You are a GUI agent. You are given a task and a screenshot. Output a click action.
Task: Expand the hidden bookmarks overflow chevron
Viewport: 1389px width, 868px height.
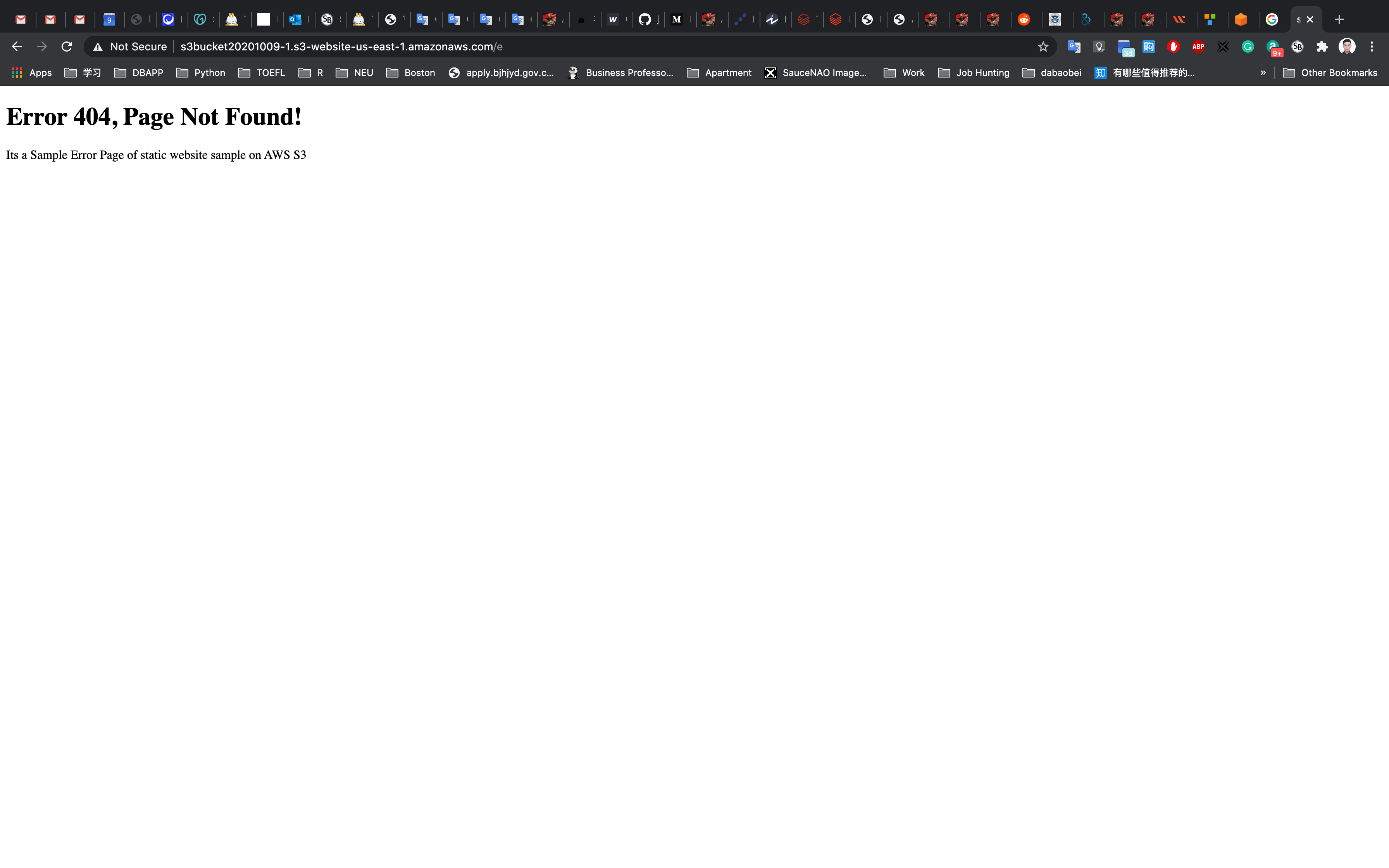[x=1263, y=72]
